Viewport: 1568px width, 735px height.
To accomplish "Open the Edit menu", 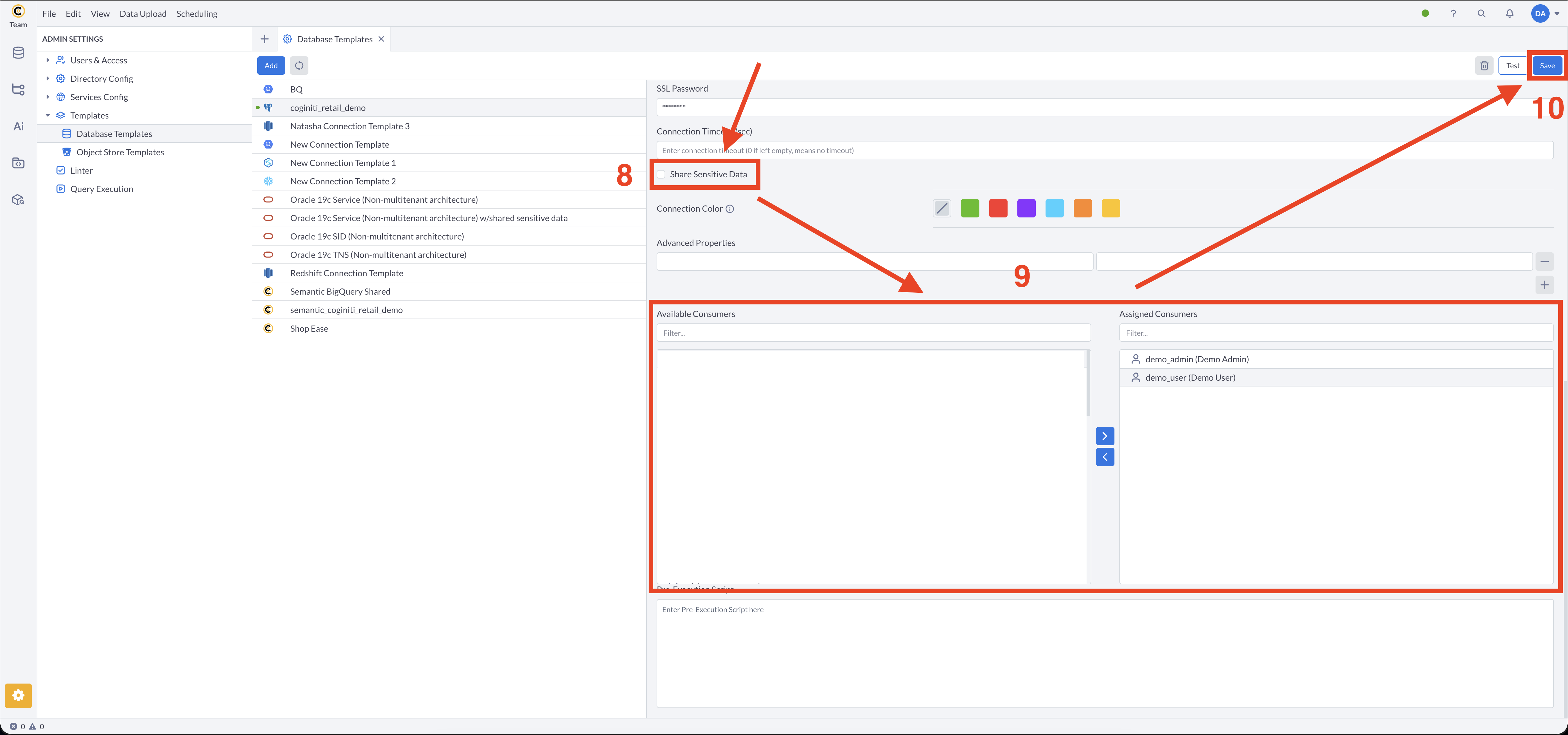I will (73, 13).
